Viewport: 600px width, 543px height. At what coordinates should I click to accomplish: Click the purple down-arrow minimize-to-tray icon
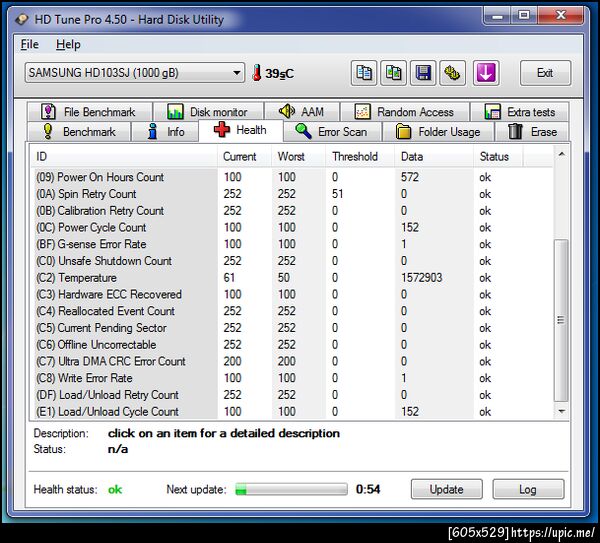[x=486, y=73]
